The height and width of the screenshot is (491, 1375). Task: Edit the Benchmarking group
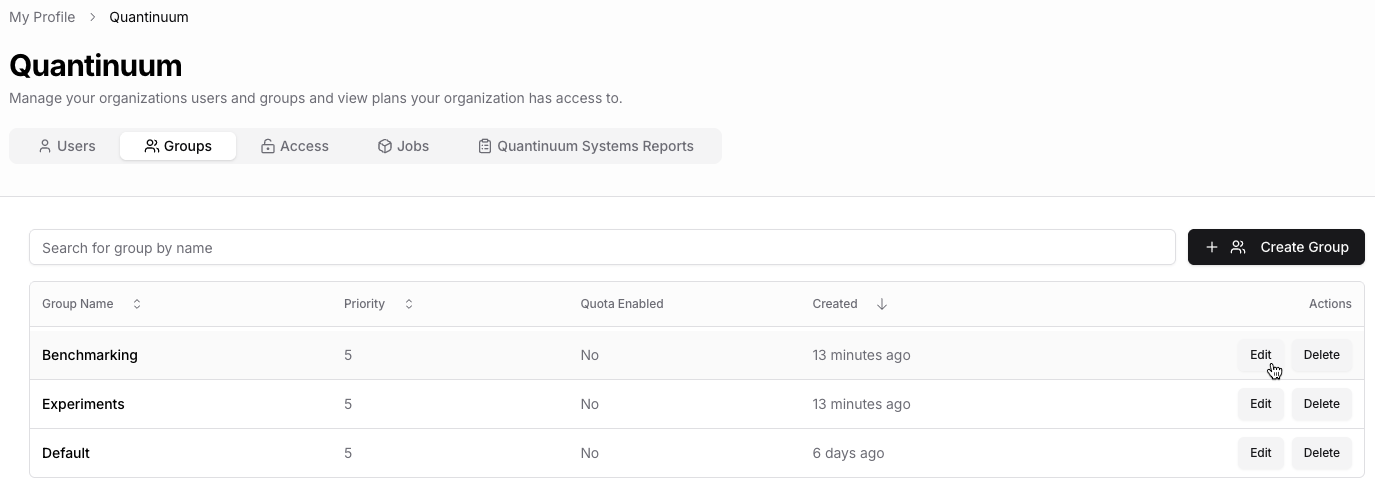1260,355
